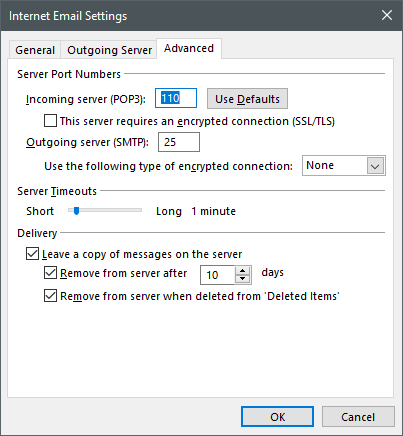Click the days number field showing 10
This screenshot has width=403, height=436.
(218, 275)
